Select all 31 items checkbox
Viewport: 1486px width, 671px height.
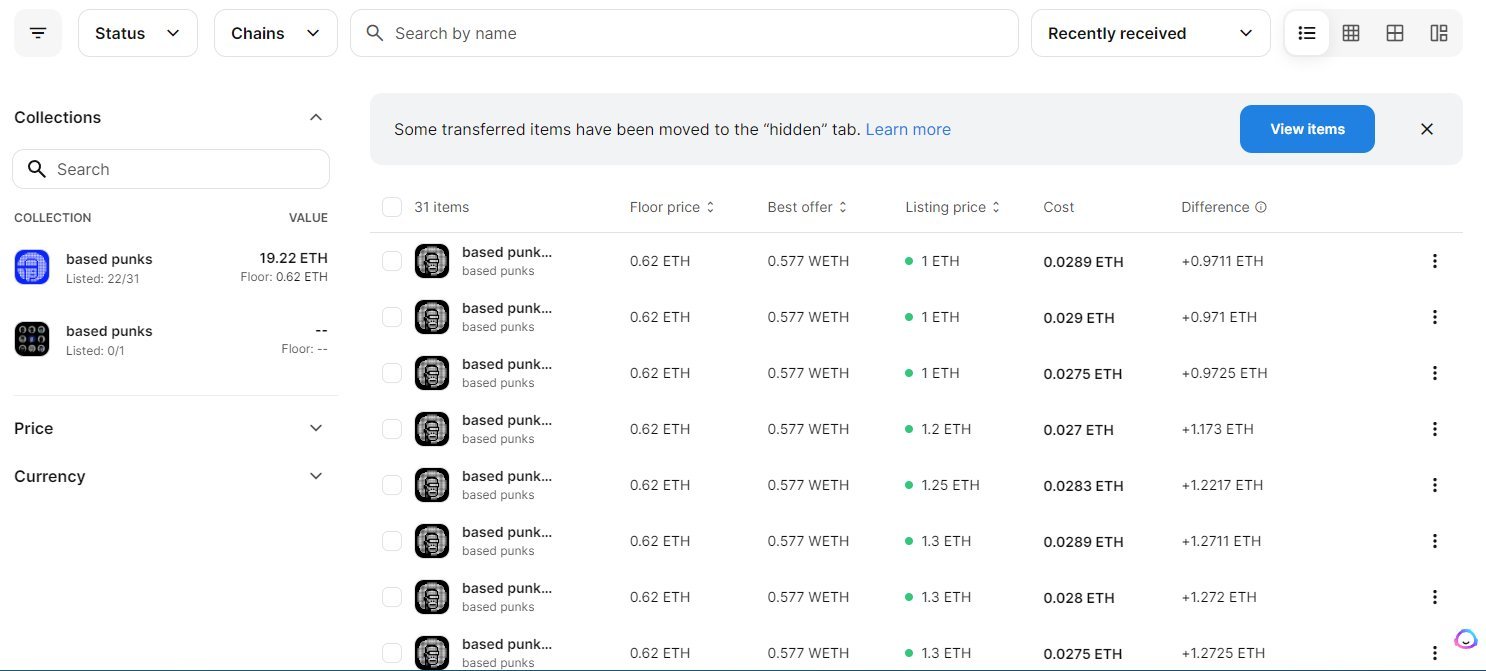tap(392, 207)
